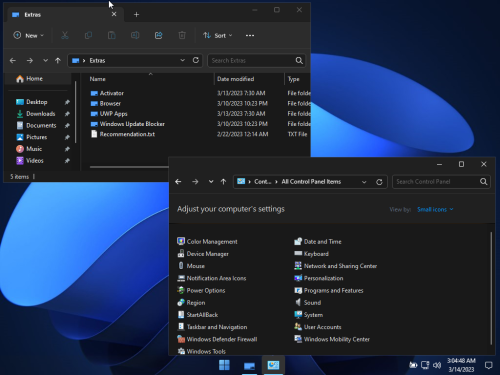Click the Delete trash icon in Explorer
The width and height of the screenshot is (500, 375).
(x=182, y=35)
